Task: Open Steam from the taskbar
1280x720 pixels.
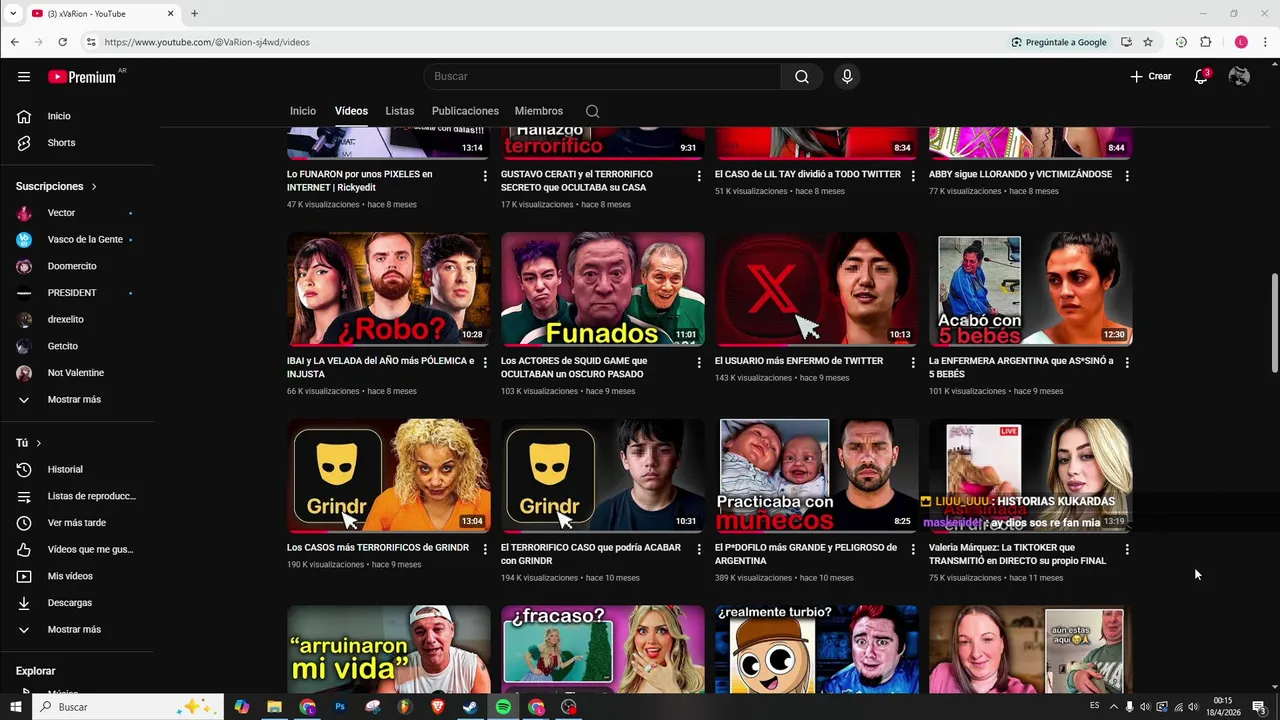Action: (x=470, y=707)
